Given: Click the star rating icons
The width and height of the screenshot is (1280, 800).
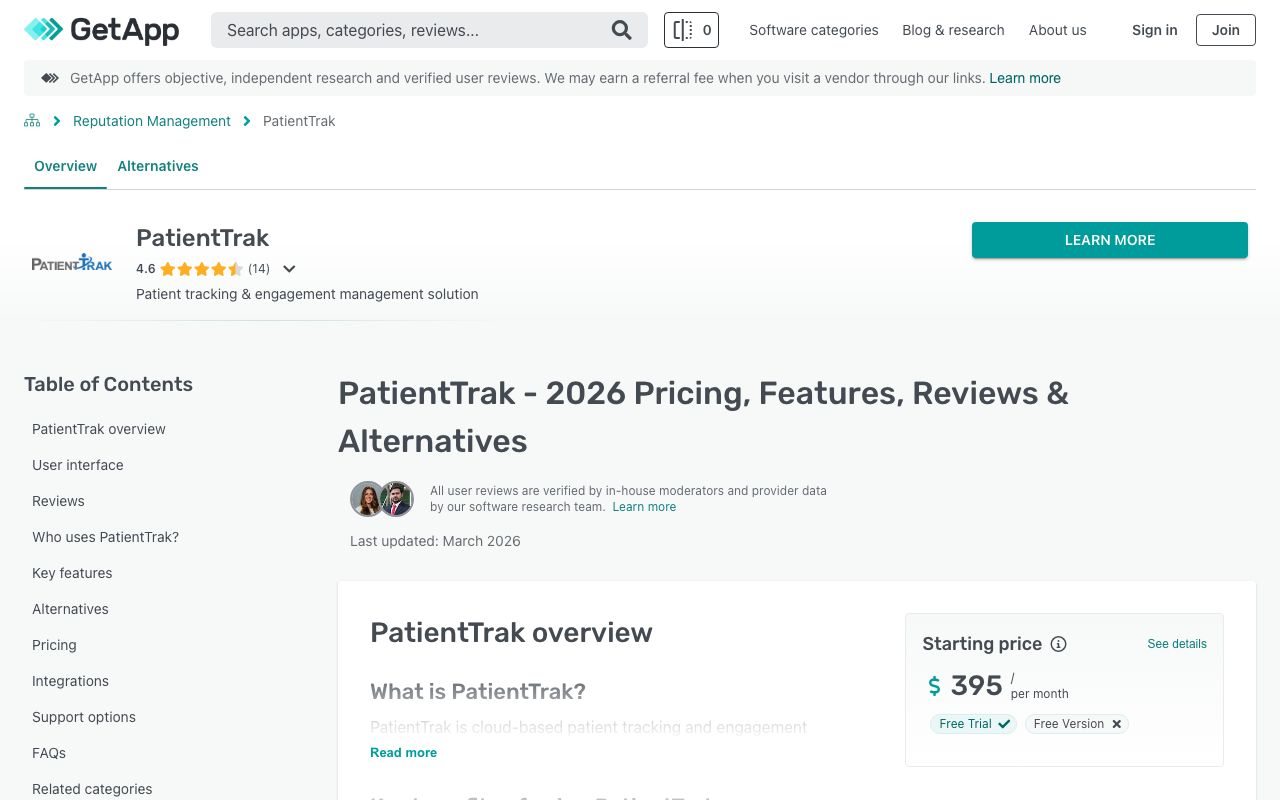Looking at the screenshot, I should 201,269.
